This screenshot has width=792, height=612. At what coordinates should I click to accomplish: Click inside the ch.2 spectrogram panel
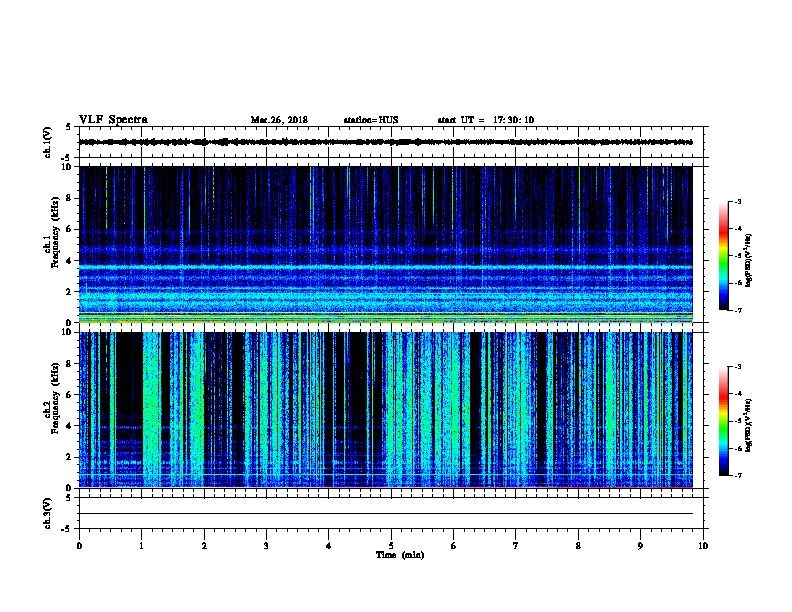click(385, 410)
